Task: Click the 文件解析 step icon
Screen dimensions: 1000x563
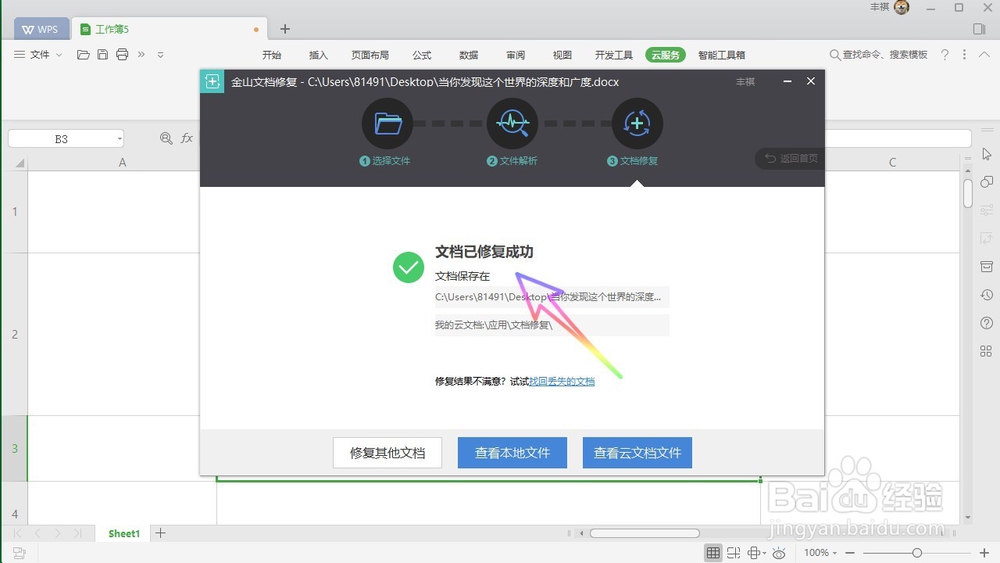Action: [512, 123]
